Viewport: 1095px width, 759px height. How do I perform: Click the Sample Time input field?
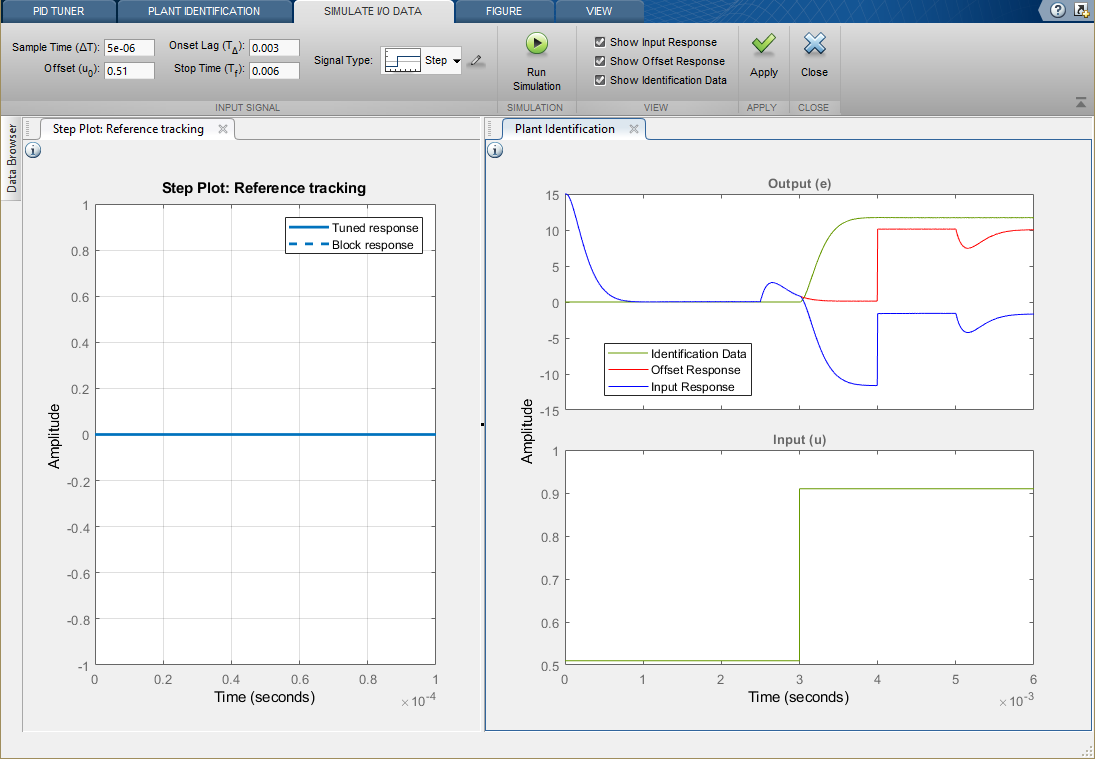(129, 48)
